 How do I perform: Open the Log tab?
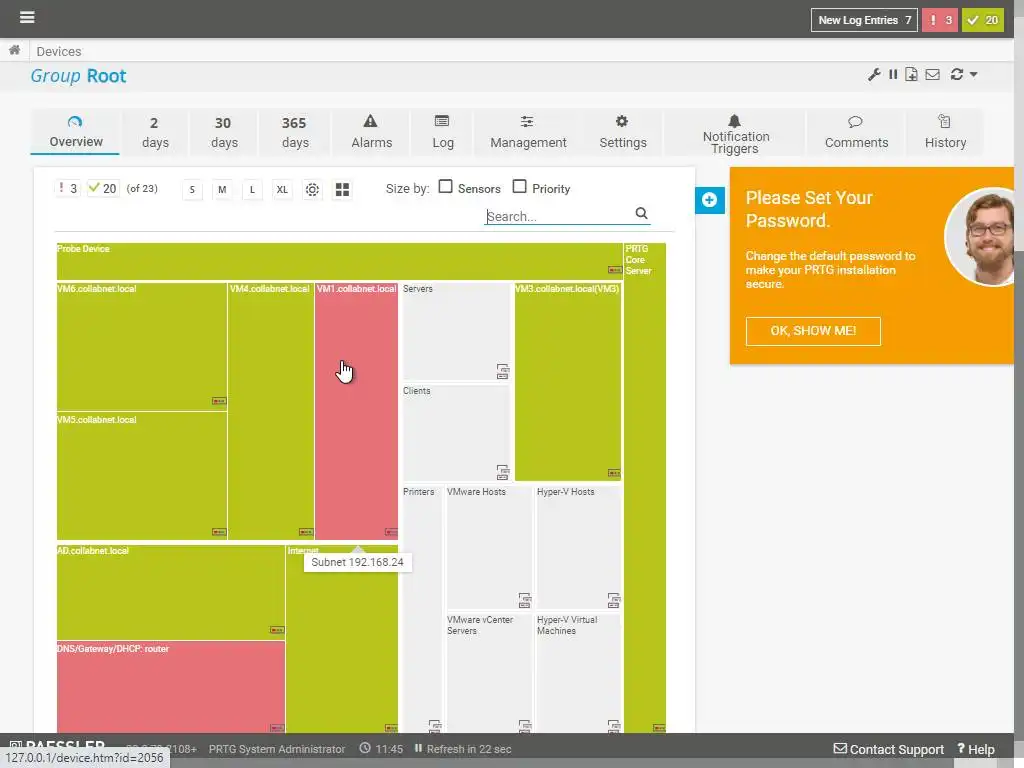coord(442,133)
